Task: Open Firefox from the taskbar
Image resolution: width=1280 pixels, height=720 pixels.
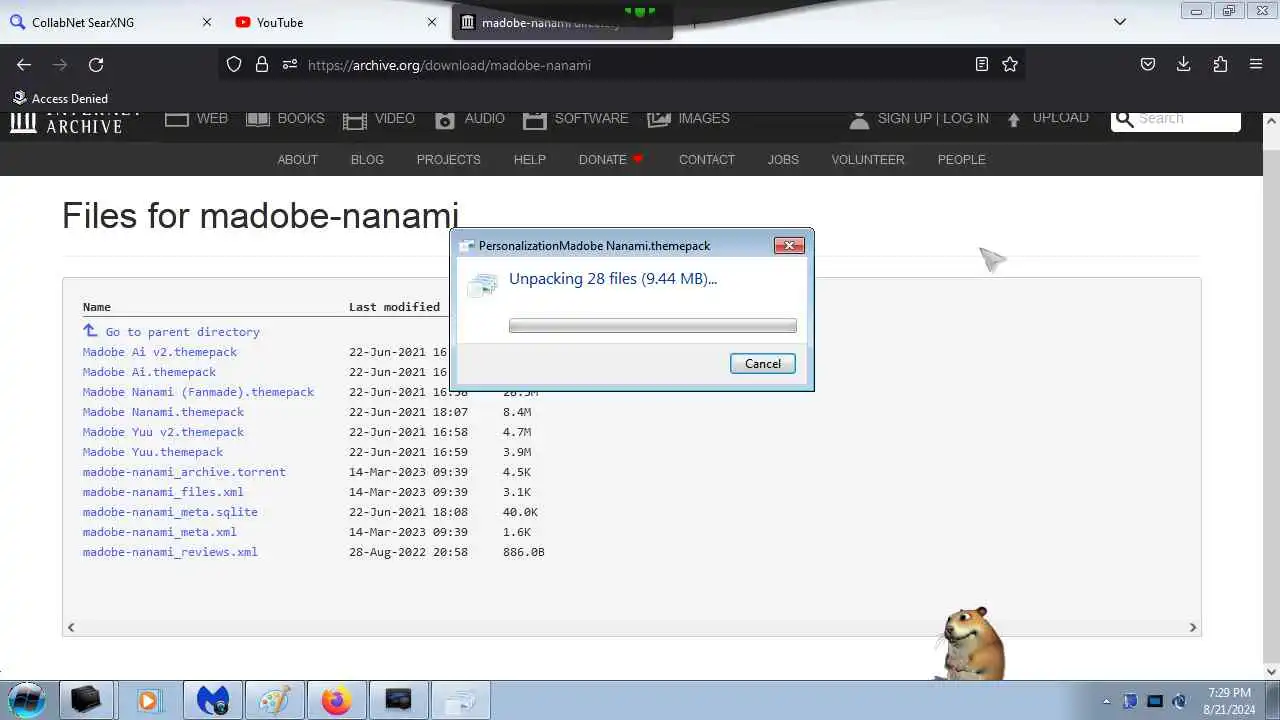Action: [x=336, y=701]
